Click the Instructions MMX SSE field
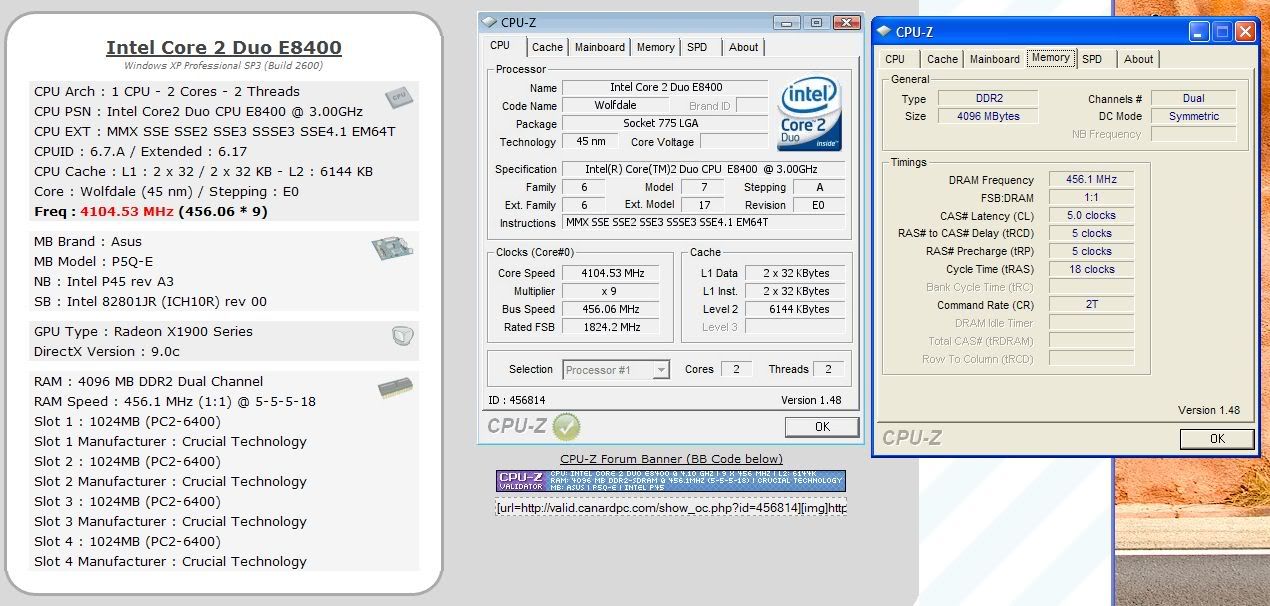The image size is (1270, 606). click(x=704, y=223)
